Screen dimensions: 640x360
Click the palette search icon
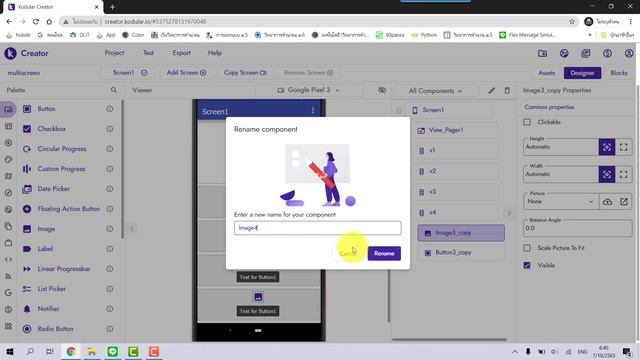114,90
